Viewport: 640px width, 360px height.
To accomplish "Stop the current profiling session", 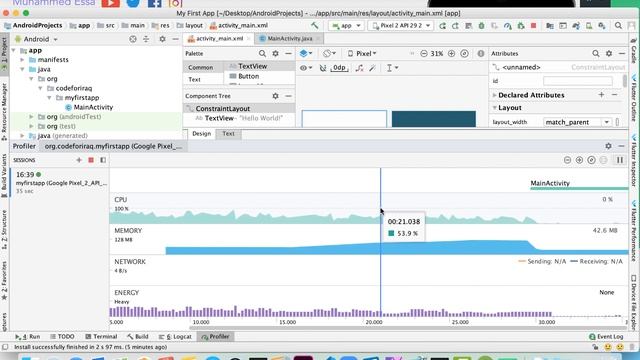I will tap(91, 160).
